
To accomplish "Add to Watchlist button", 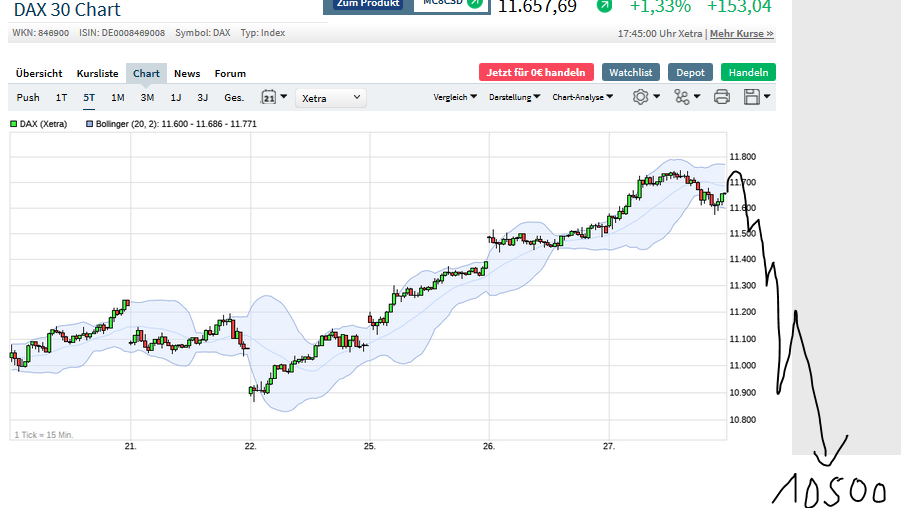I will (631, 72).
